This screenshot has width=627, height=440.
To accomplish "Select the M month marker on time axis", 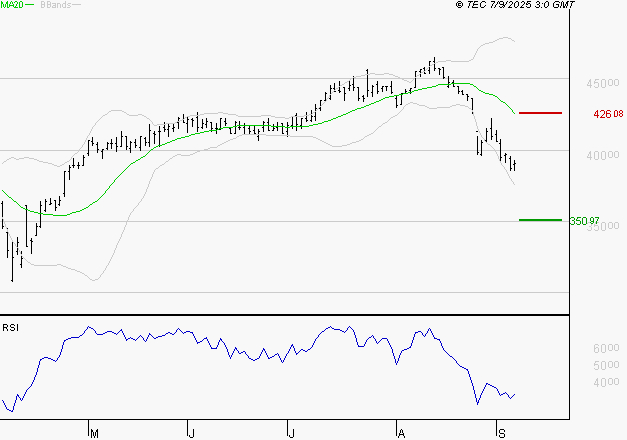I will click(x=95, y=433).
